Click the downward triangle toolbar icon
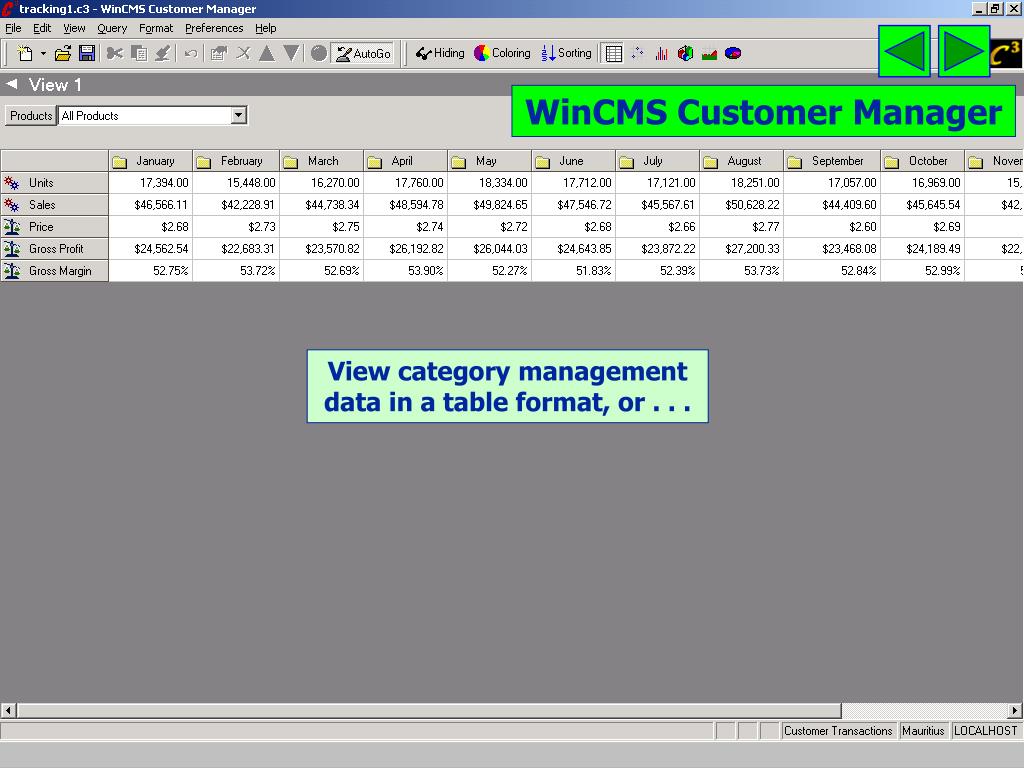Image resolution: width=1024 pixels, height=768 pixels. (x=291, y=54)
